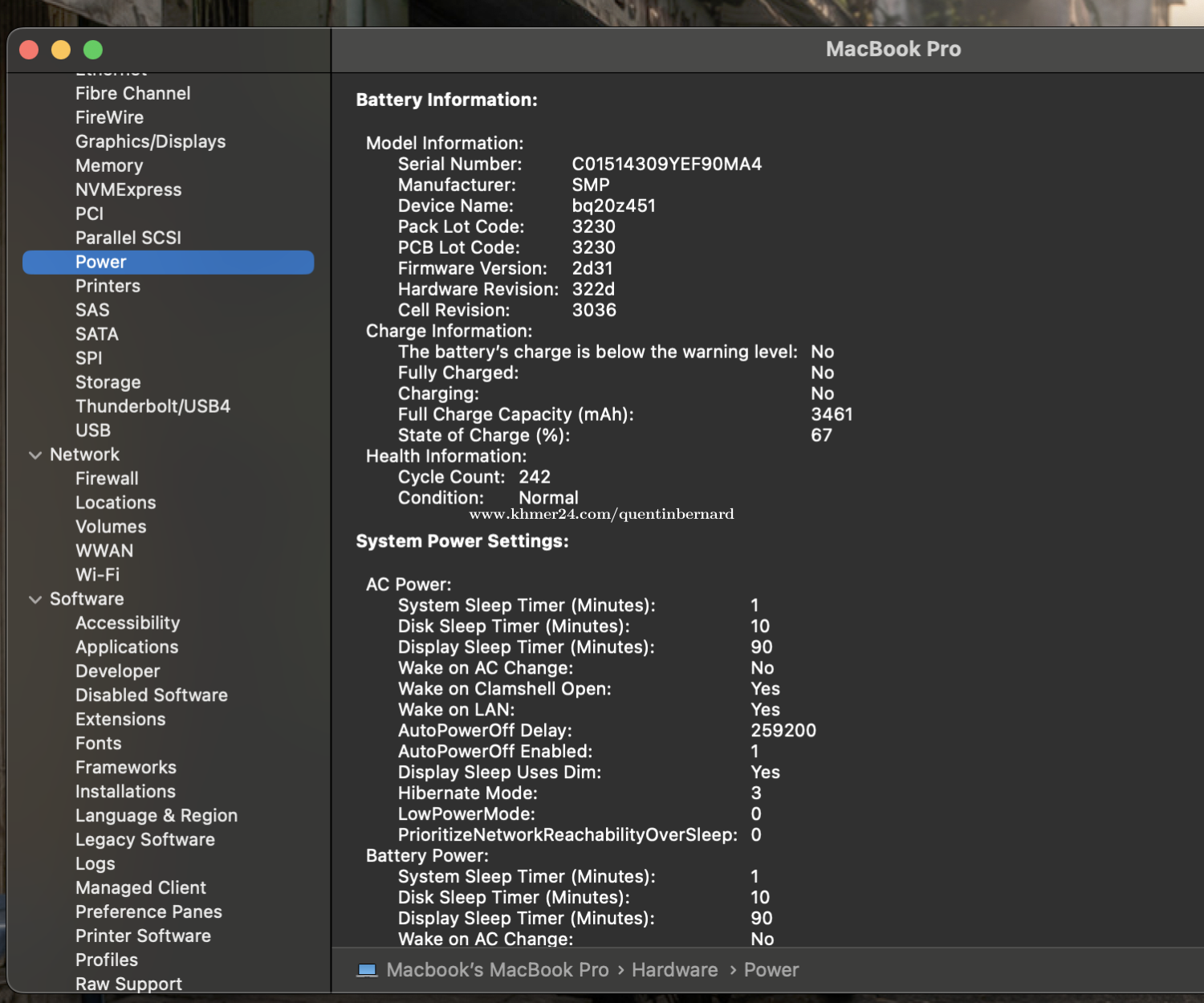Click the AutoPowerOff Delay value 259200
Screen dimensions: 1204x1003
pos(783,731)
